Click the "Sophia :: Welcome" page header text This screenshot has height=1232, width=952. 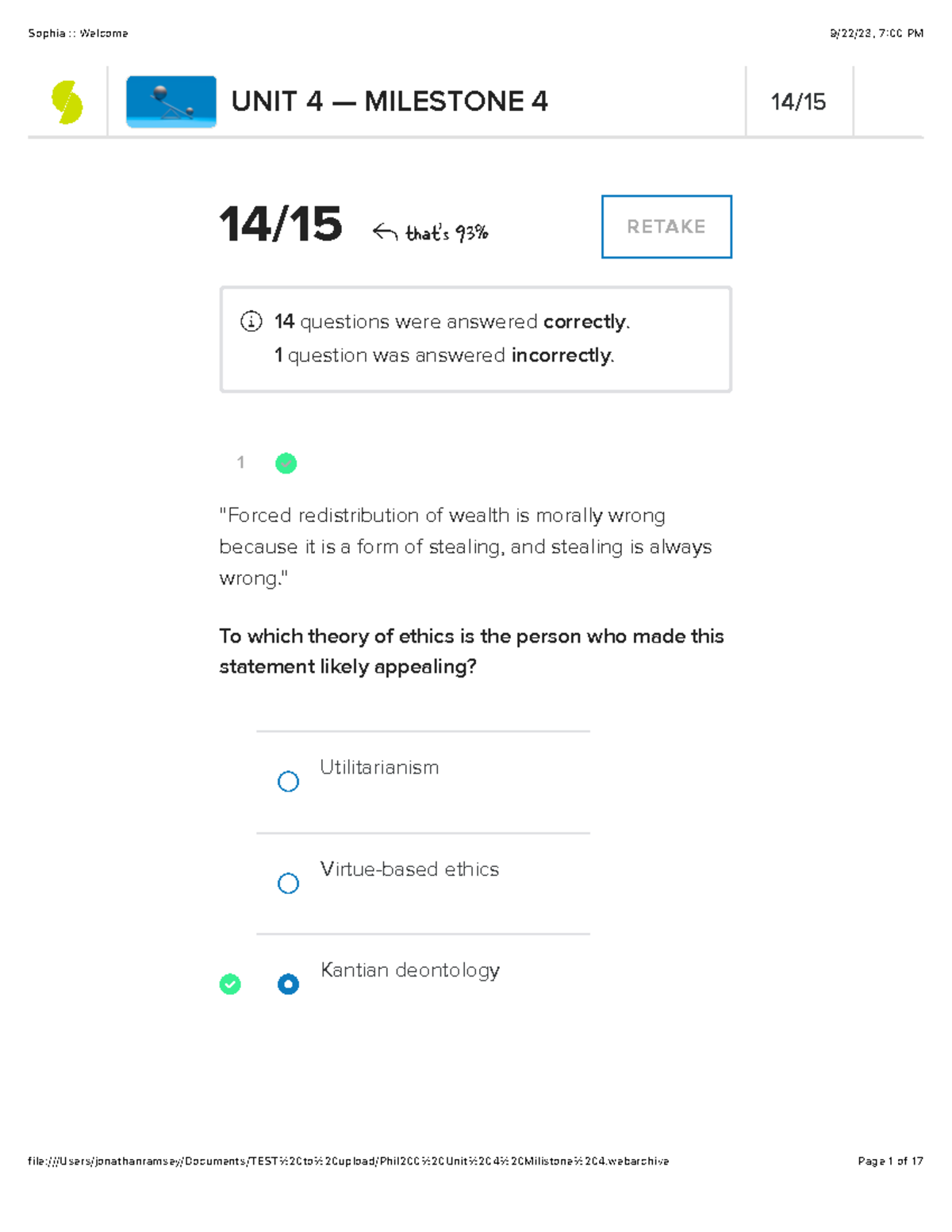click(78, 33)
